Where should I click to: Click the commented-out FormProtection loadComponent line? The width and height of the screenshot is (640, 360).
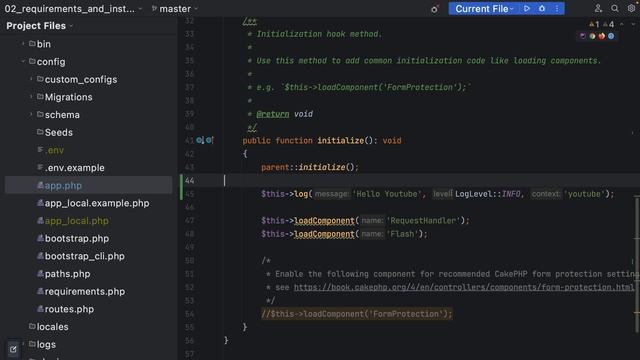click(x=357, y=314)
